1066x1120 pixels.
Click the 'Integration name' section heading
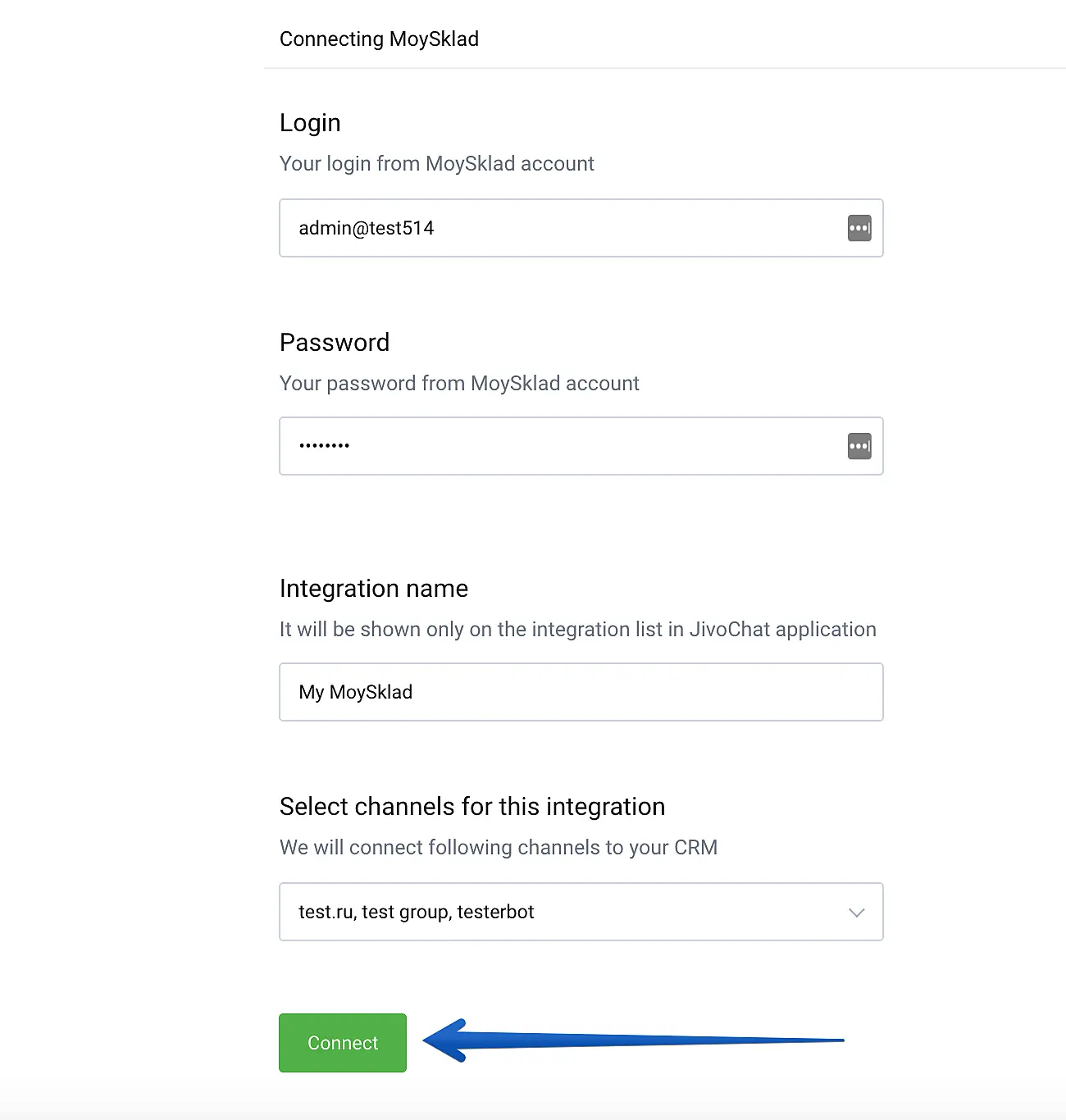pos(374,589)
